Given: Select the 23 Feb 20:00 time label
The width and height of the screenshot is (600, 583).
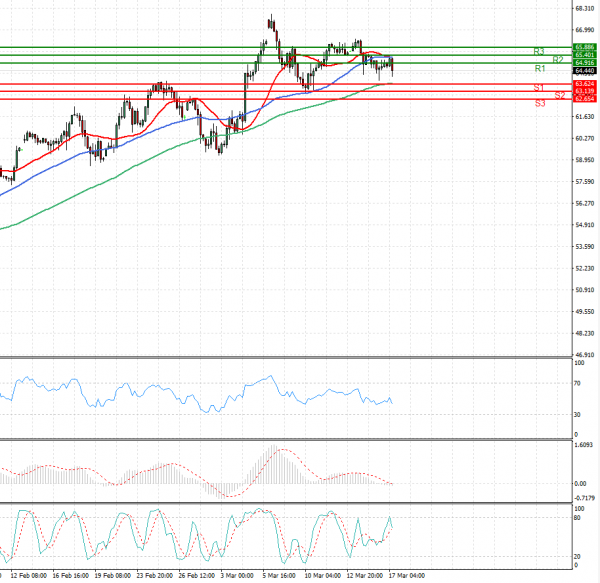Looking at the screenshot, I should pos(155,575).
